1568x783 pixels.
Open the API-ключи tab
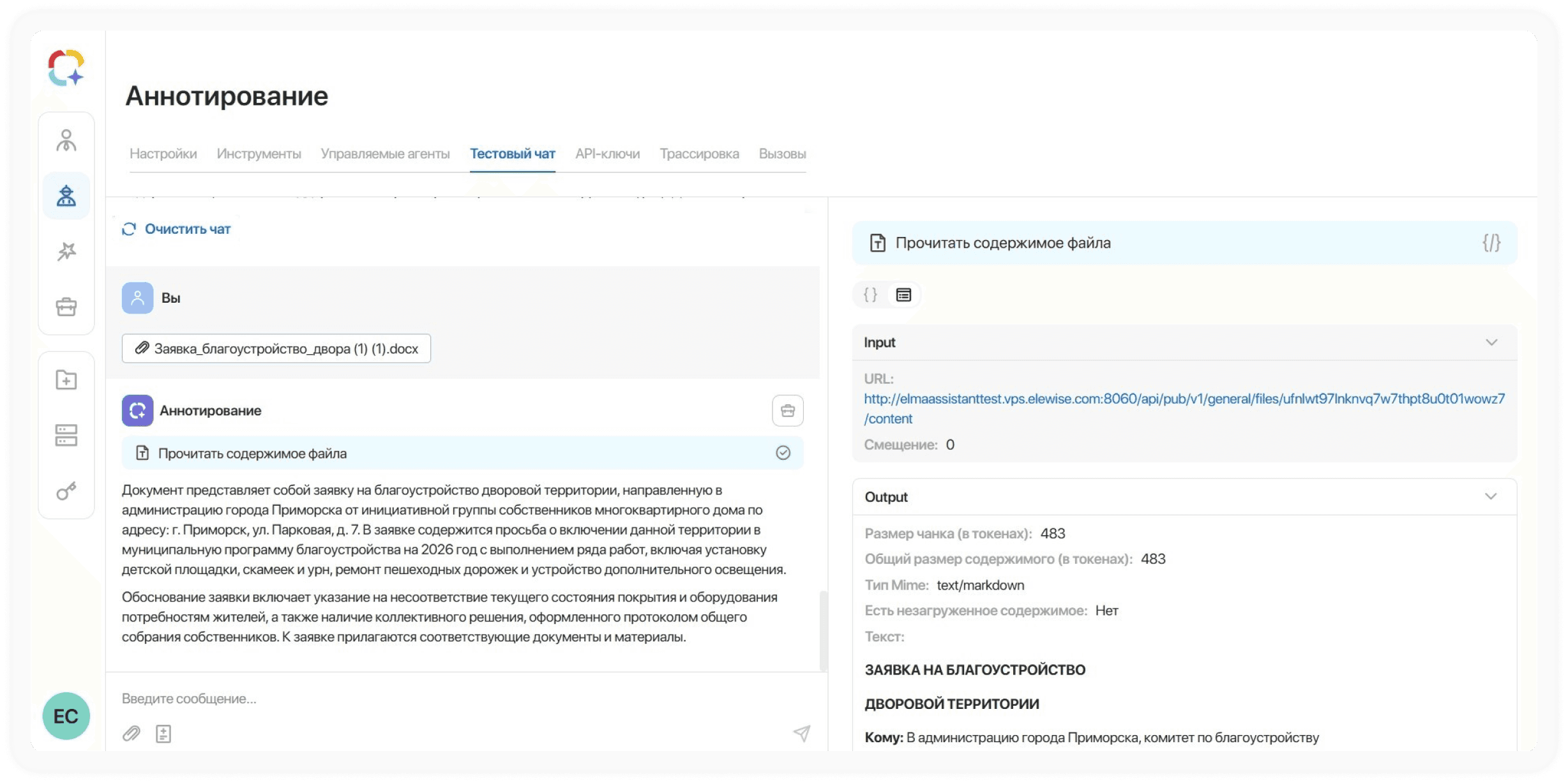607,153
